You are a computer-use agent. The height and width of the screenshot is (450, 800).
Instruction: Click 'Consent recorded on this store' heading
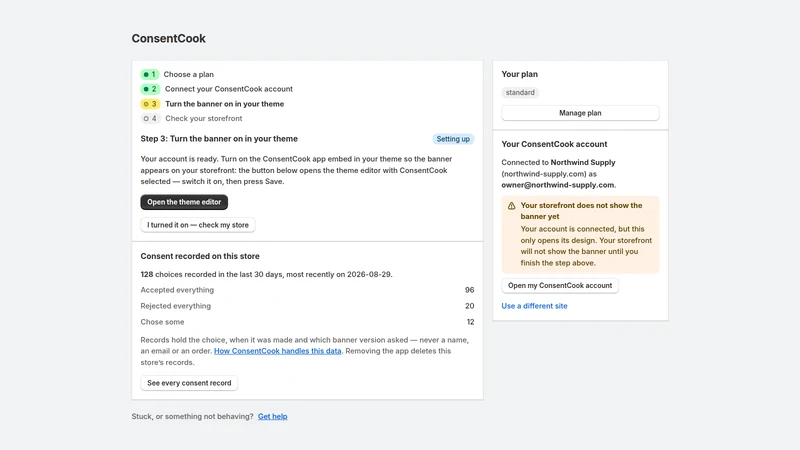click(x=200, y=256)
